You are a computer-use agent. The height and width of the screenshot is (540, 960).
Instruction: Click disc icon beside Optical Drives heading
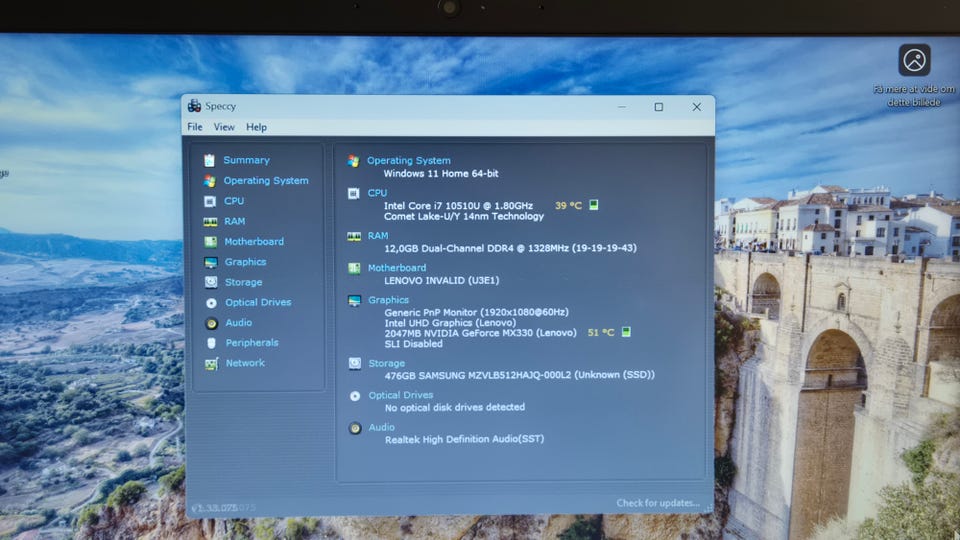[355, 396]
